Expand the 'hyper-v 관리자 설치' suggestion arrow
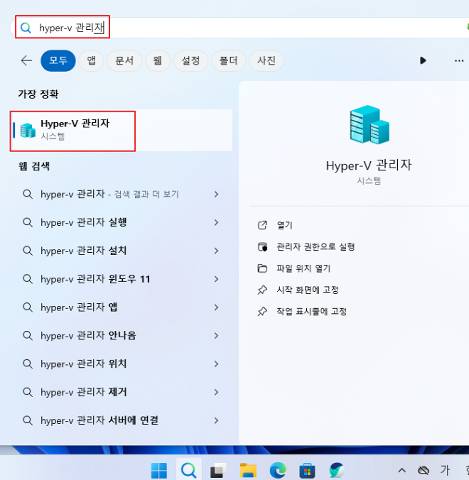This screenshot has width=469, height=480. [216, 251]
